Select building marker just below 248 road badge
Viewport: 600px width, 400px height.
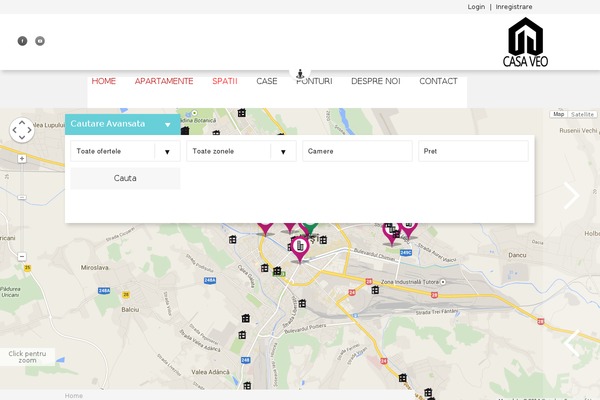tap(247, 385)
